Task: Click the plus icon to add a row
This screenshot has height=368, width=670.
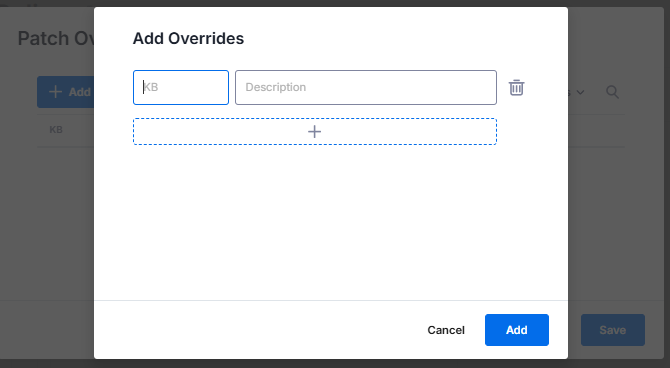Action: click(x=314, y=132)
